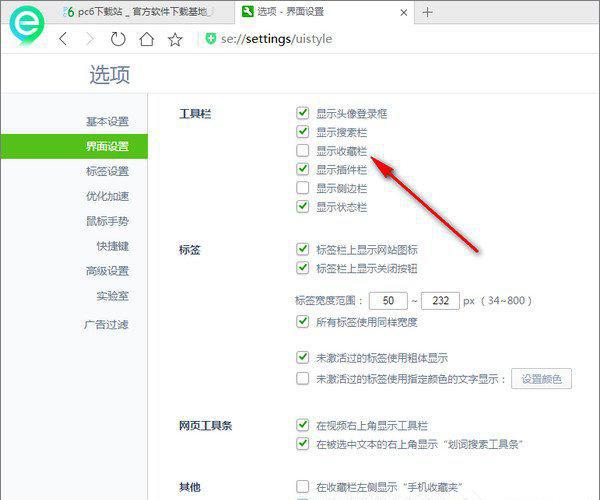The height and width of the screenshot is (500, 600).
Task: Uncheck 显示搜索栏 checkbox
Action: click(x=302, y=132)
